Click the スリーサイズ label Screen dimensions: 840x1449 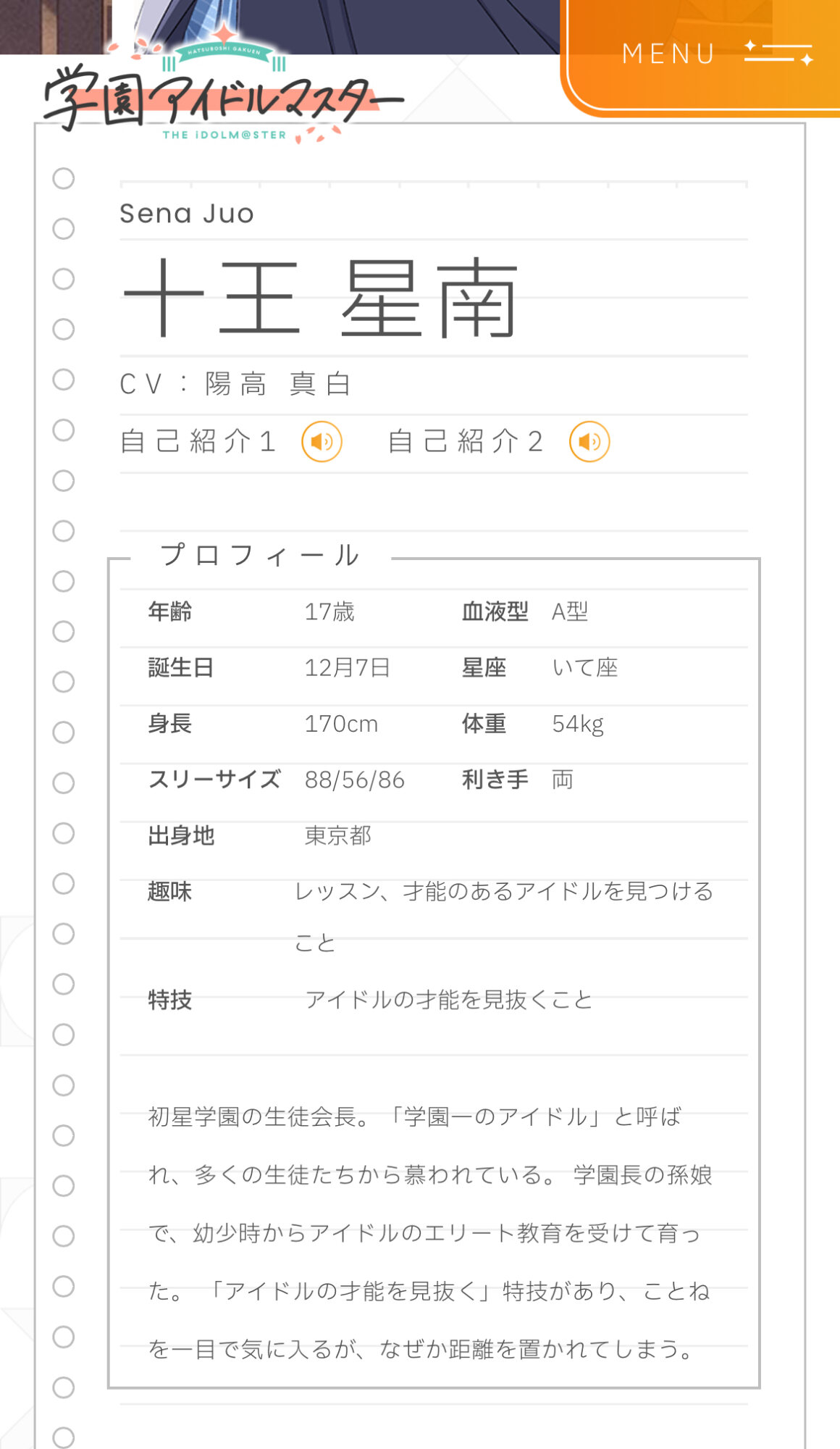[x=214, y=780]
